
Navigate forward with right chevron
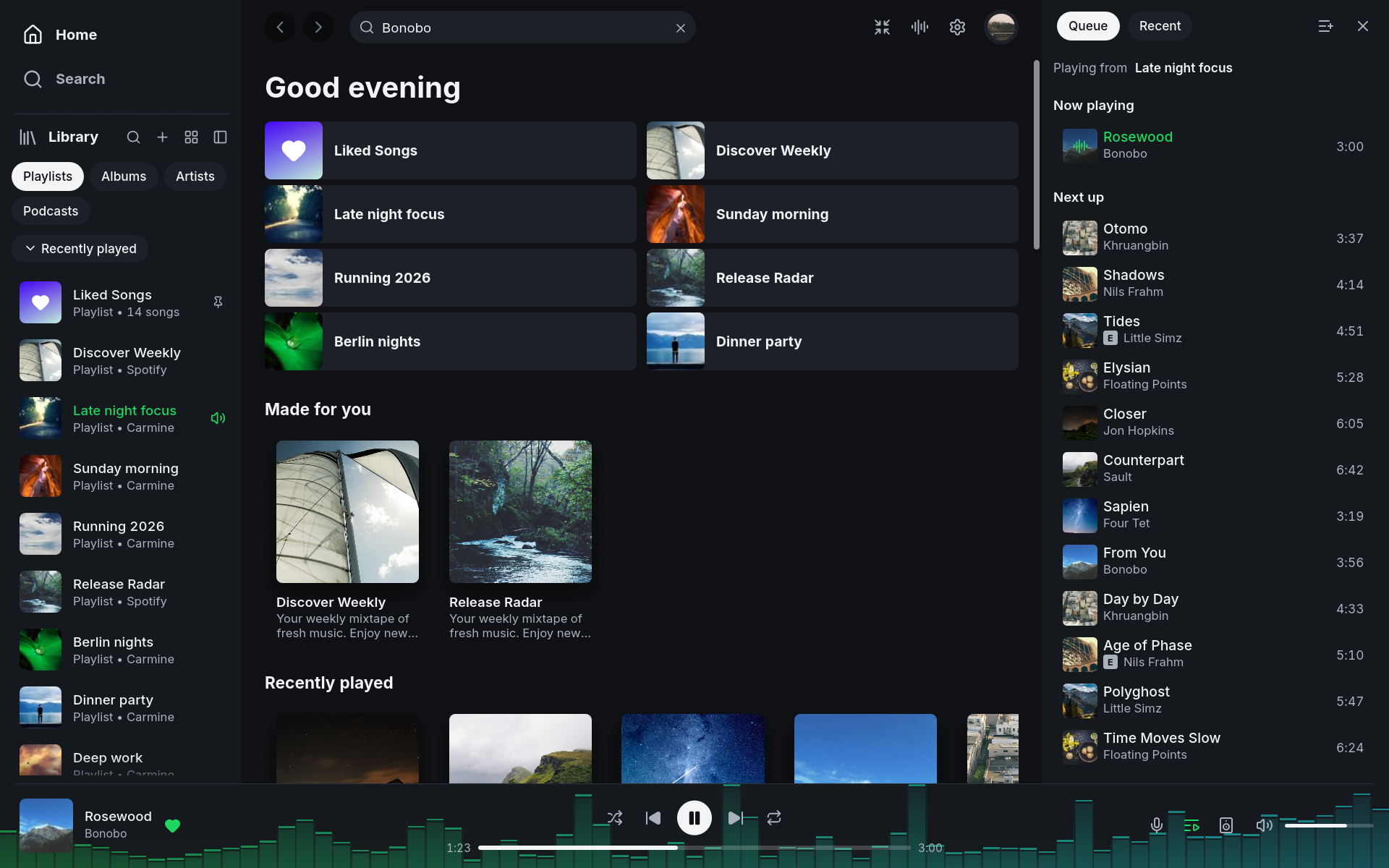click(x=318, y=27)
